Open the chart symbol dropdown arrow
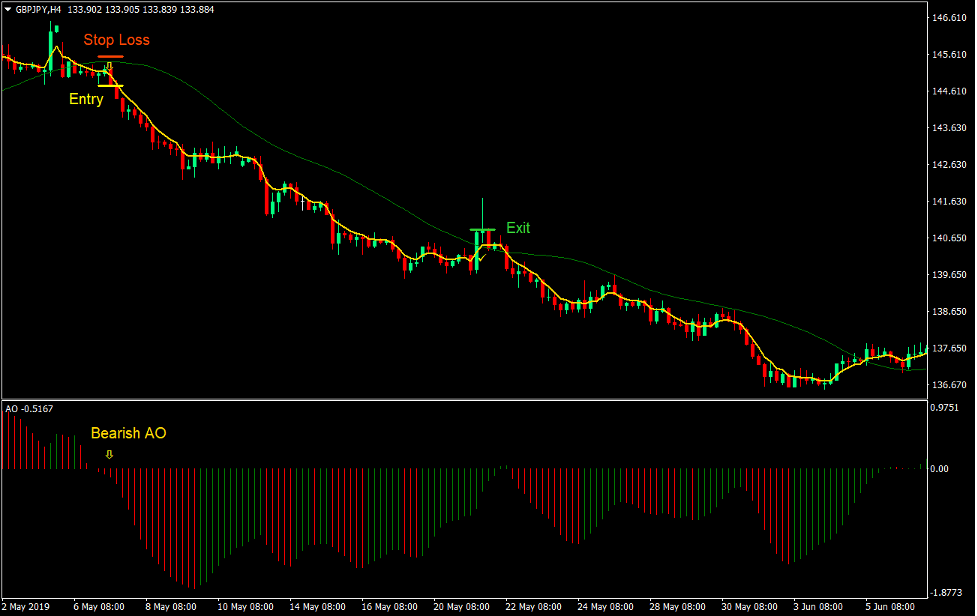 click(x=8, y=7)
